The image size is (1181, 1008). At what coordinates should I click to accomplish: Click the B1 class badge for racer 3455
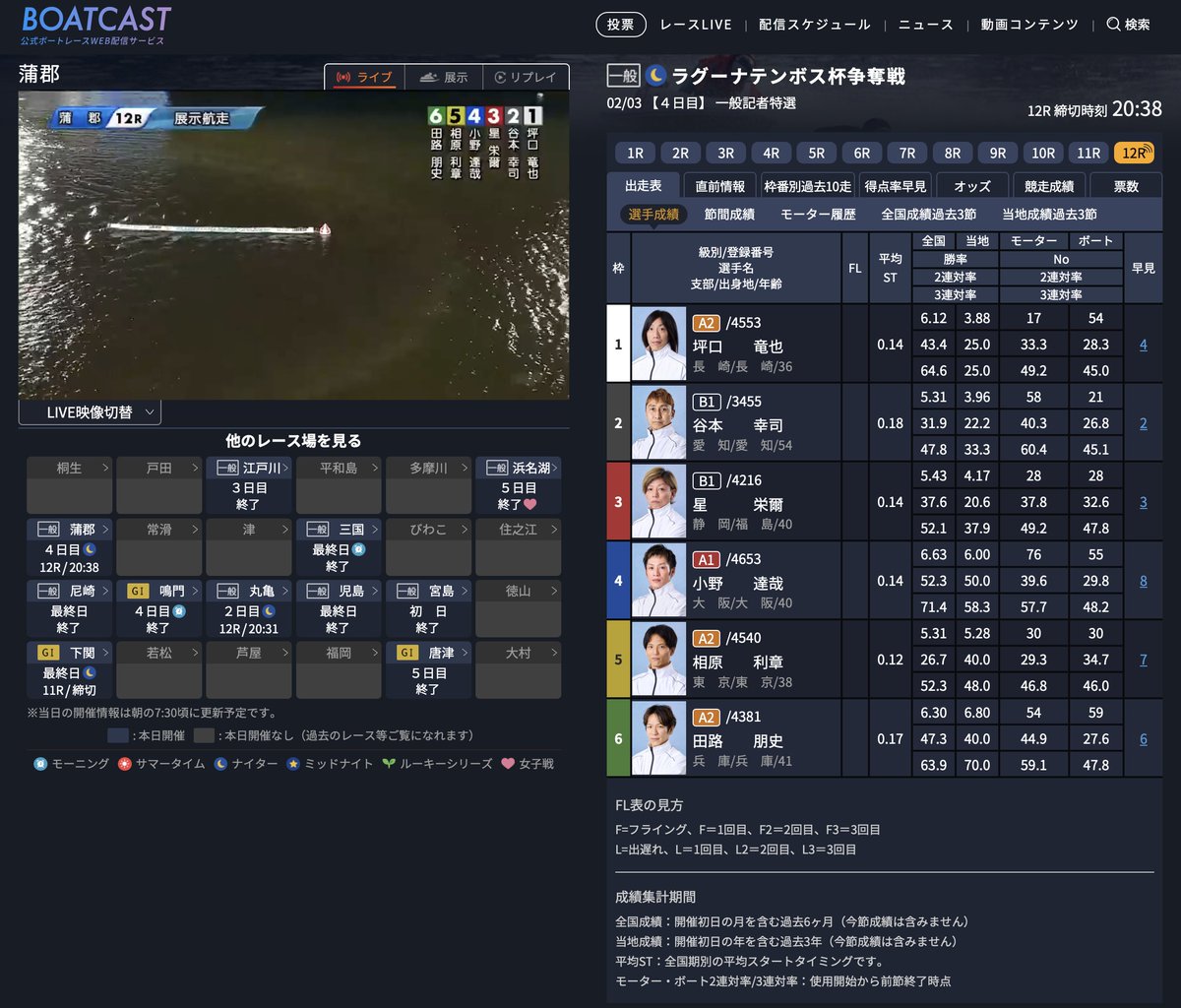tap(707, 402)
